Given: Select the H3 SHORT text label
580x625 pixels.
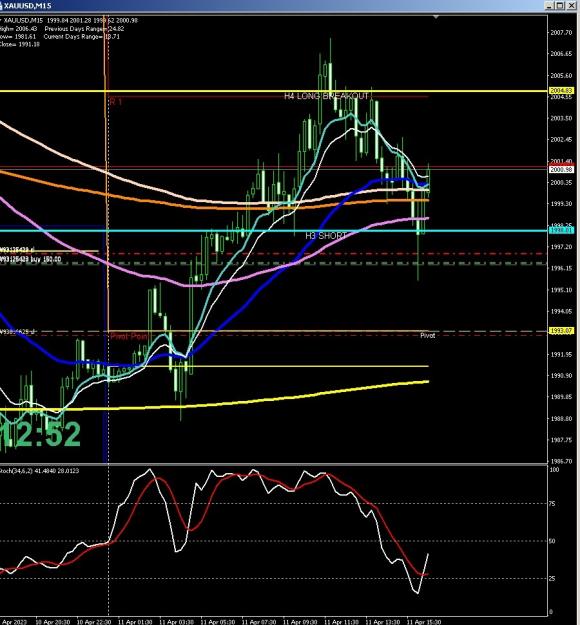Looking at the screenshot, I should click(326, 236).
